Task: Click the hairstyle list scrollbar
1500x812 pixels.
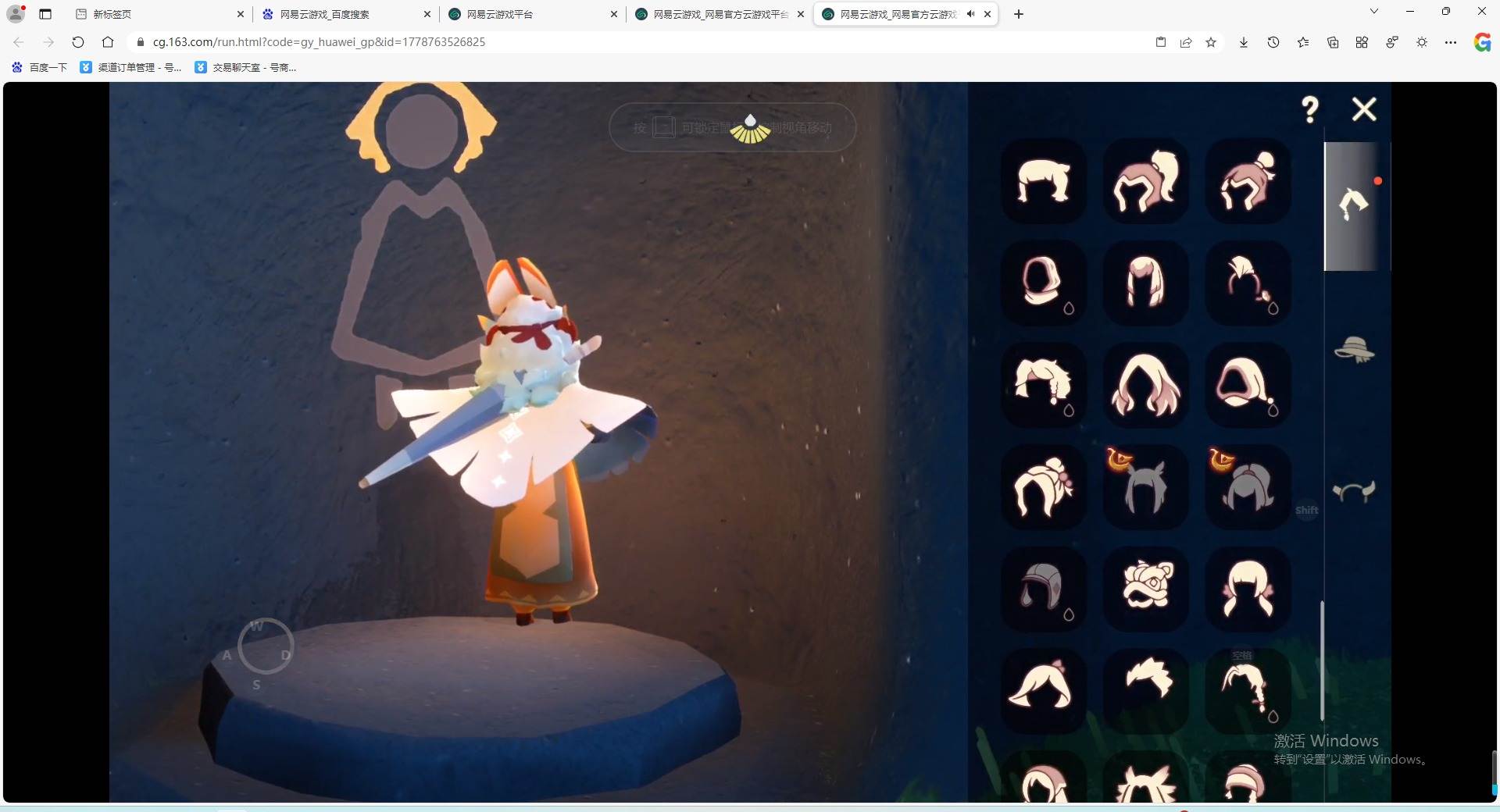Action: click(1322, 661)
